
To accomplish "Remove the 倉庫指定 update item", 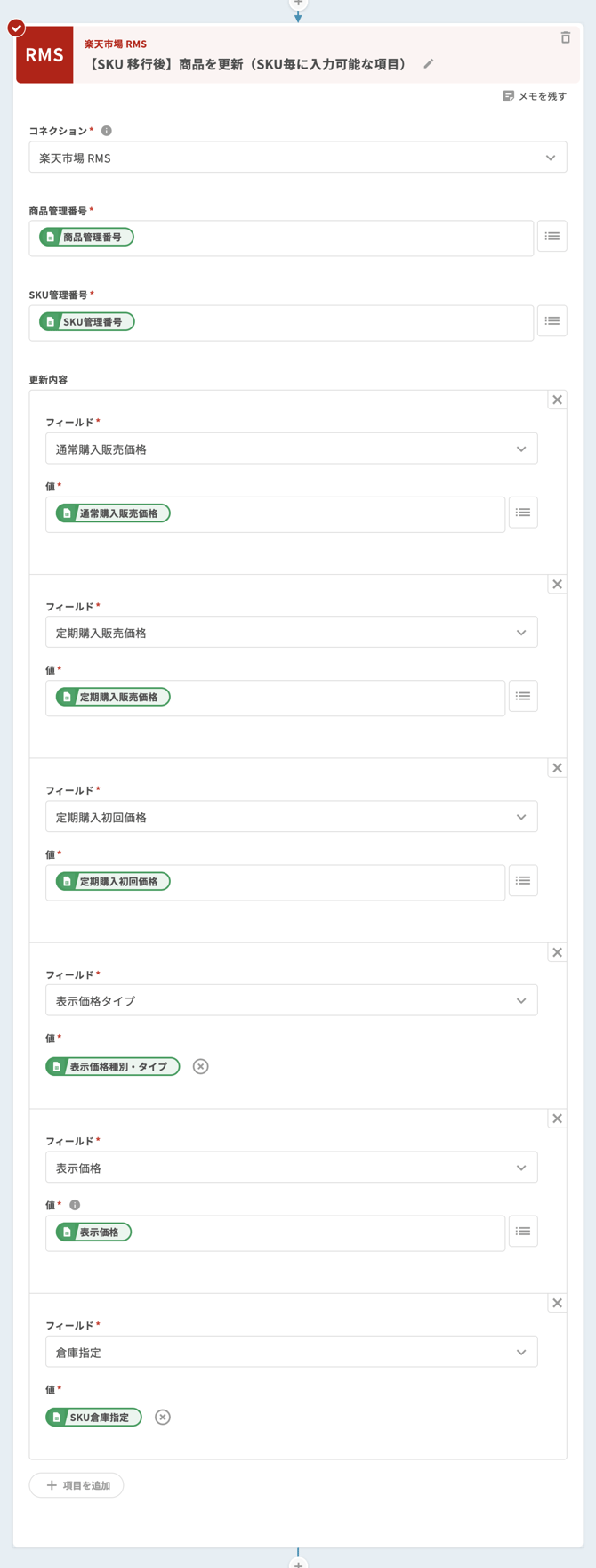I will click(x=558, y=1304).
